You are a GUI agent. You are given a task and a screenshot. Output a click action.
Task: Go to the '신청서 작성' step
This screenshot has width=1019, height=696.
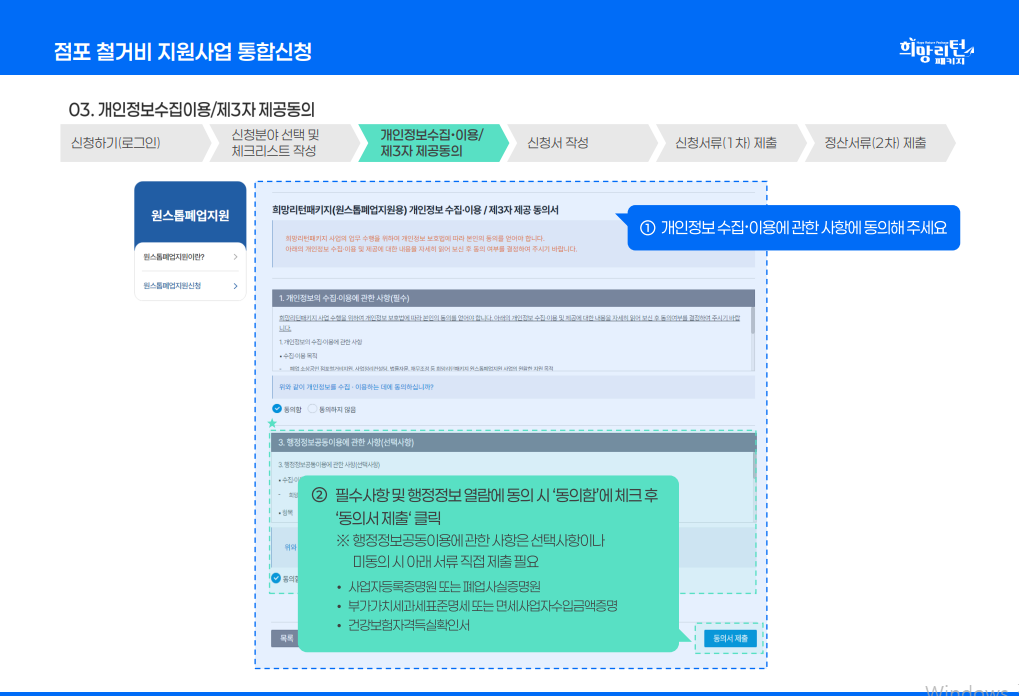[582, 143]
